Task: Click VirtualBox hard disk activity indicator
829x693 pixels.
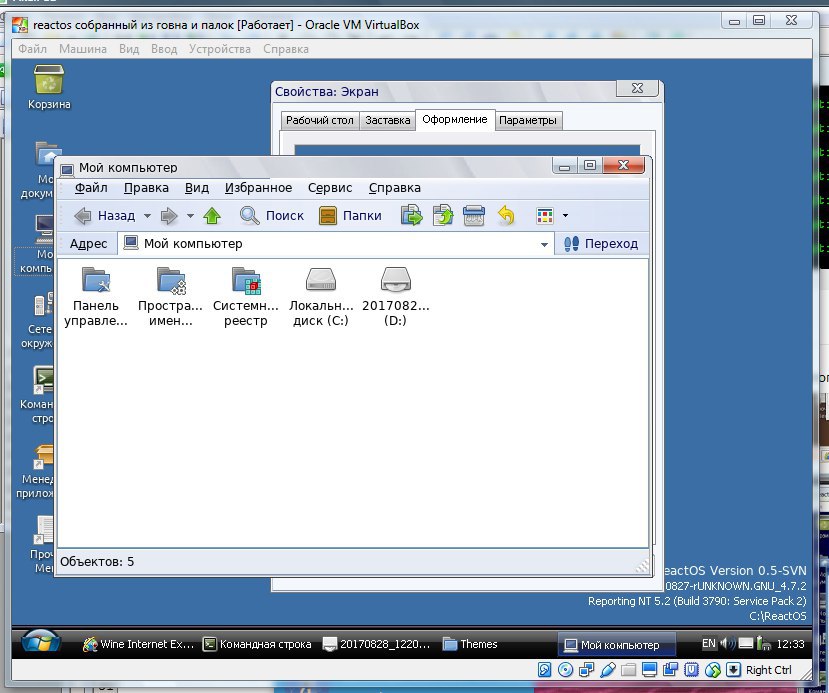Action: coord(545,670)
